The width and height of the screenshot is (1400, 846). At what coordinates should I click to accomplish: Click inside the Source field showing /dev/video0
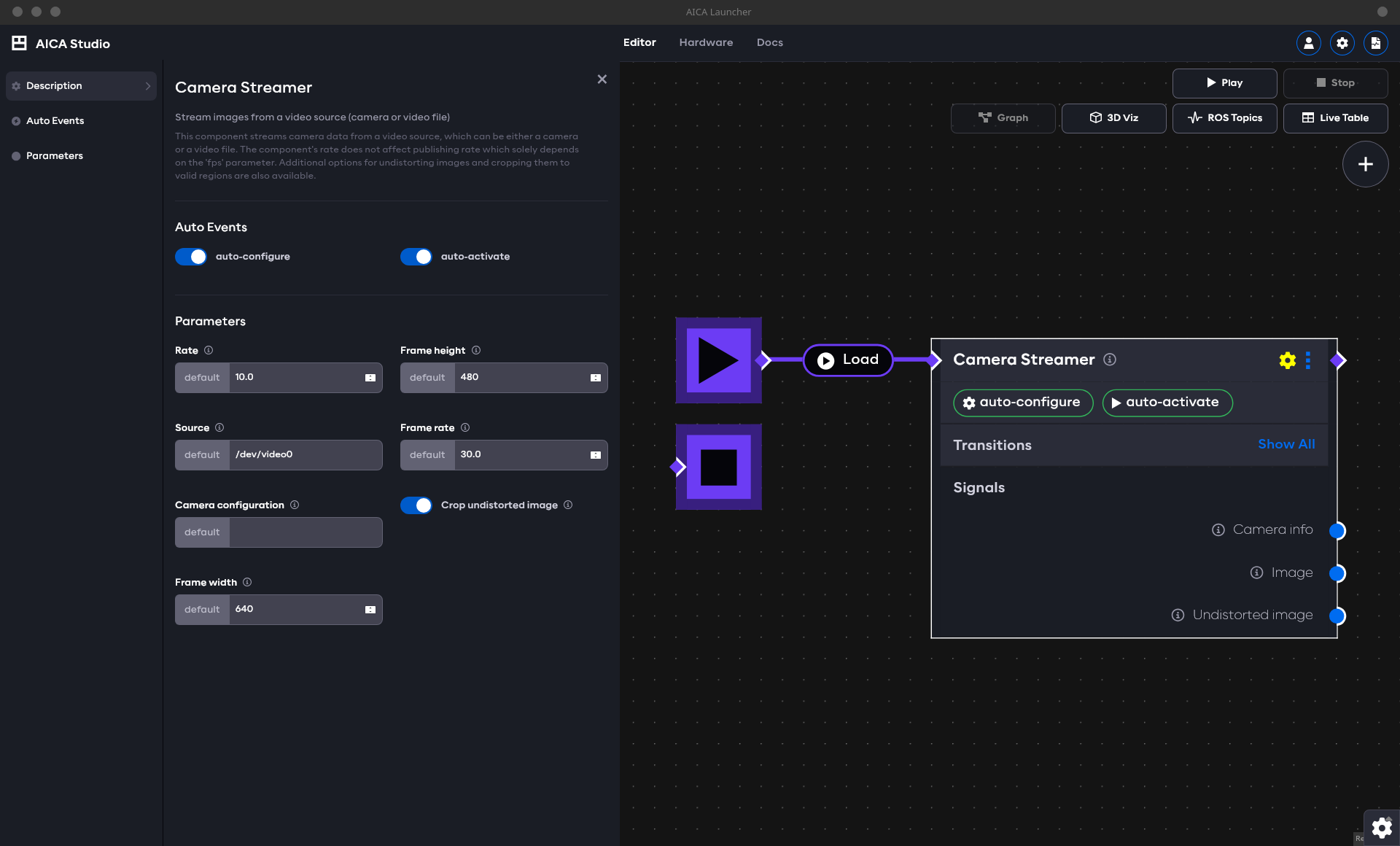point(306,454)
